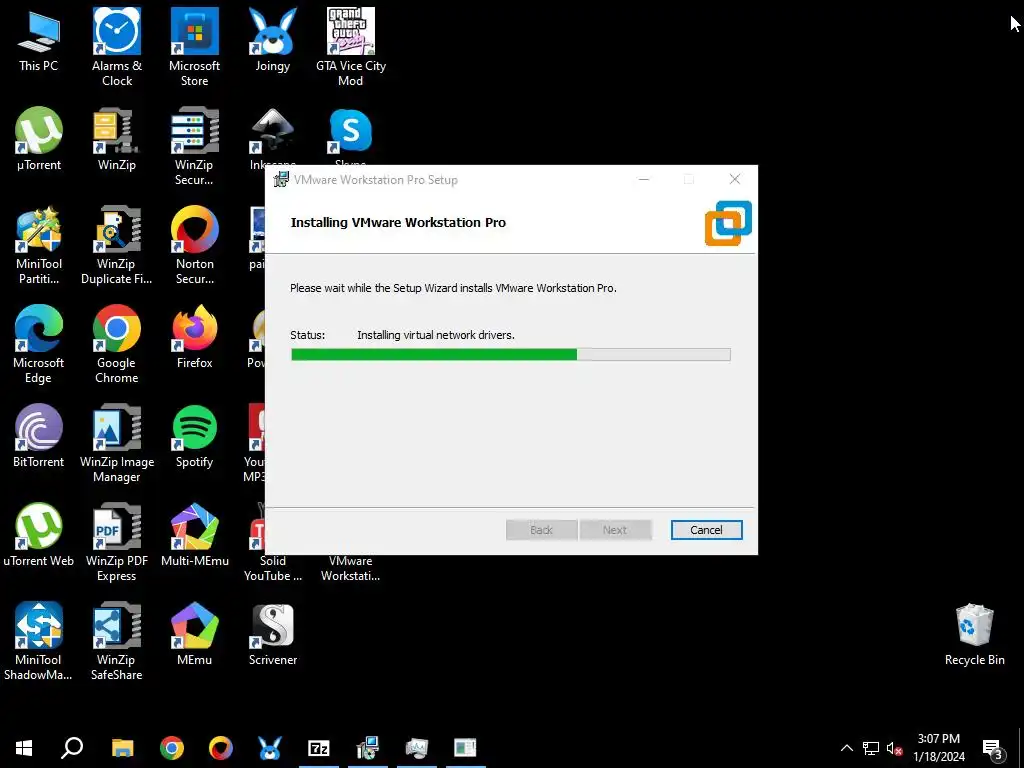Open the Recycle Bin
This screenshot has width=1024, height=768.
coord(974,634)
